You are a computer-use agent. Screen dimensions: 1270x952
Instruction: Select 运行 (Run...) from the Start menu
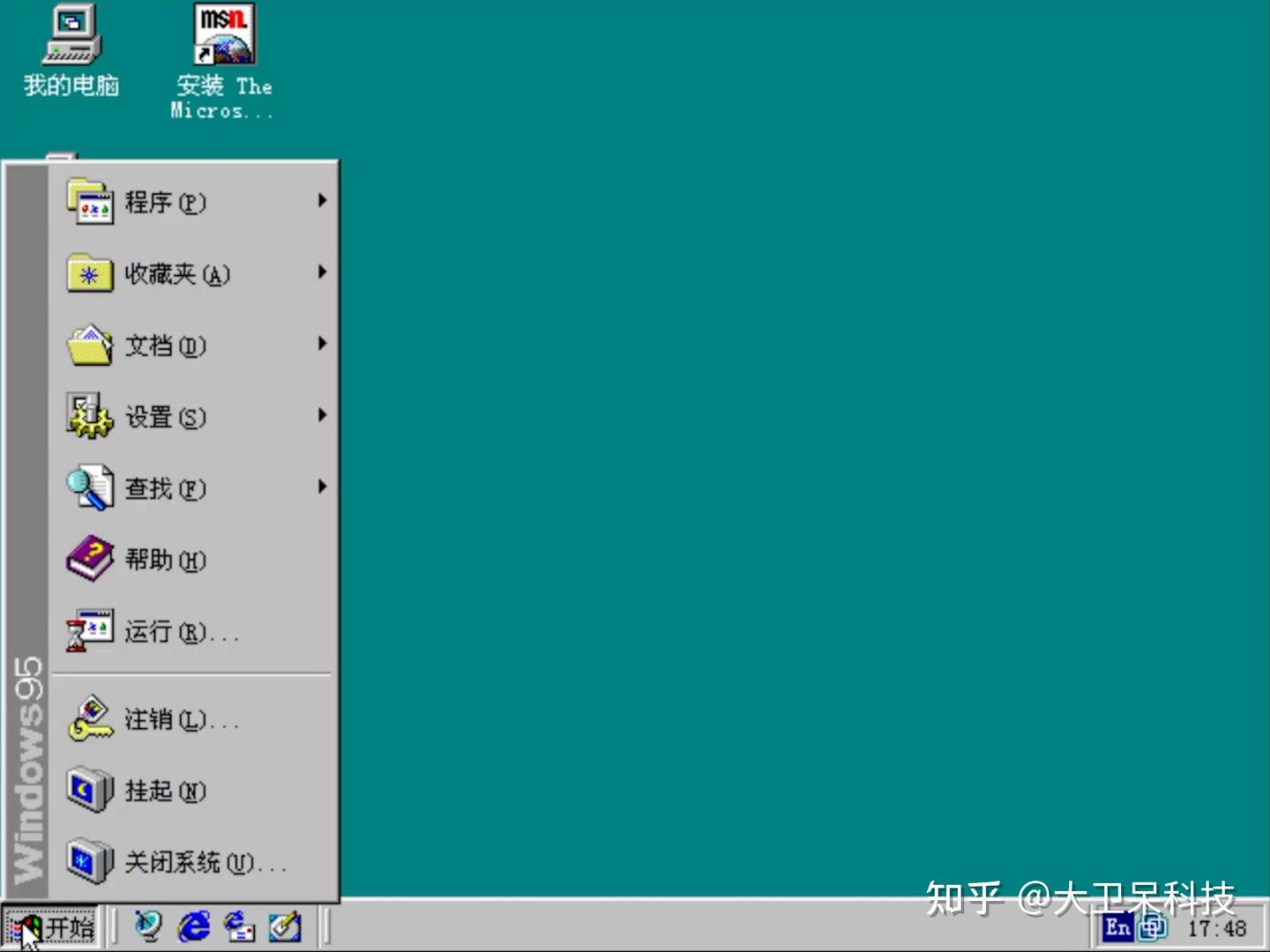pyautogui.click(x=172, y=631)
